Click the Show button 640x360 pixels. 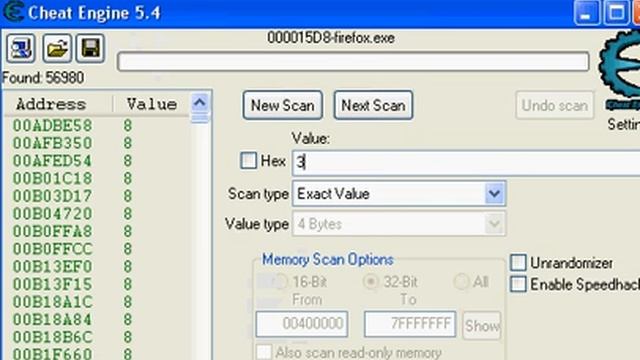tap(482, 326)
